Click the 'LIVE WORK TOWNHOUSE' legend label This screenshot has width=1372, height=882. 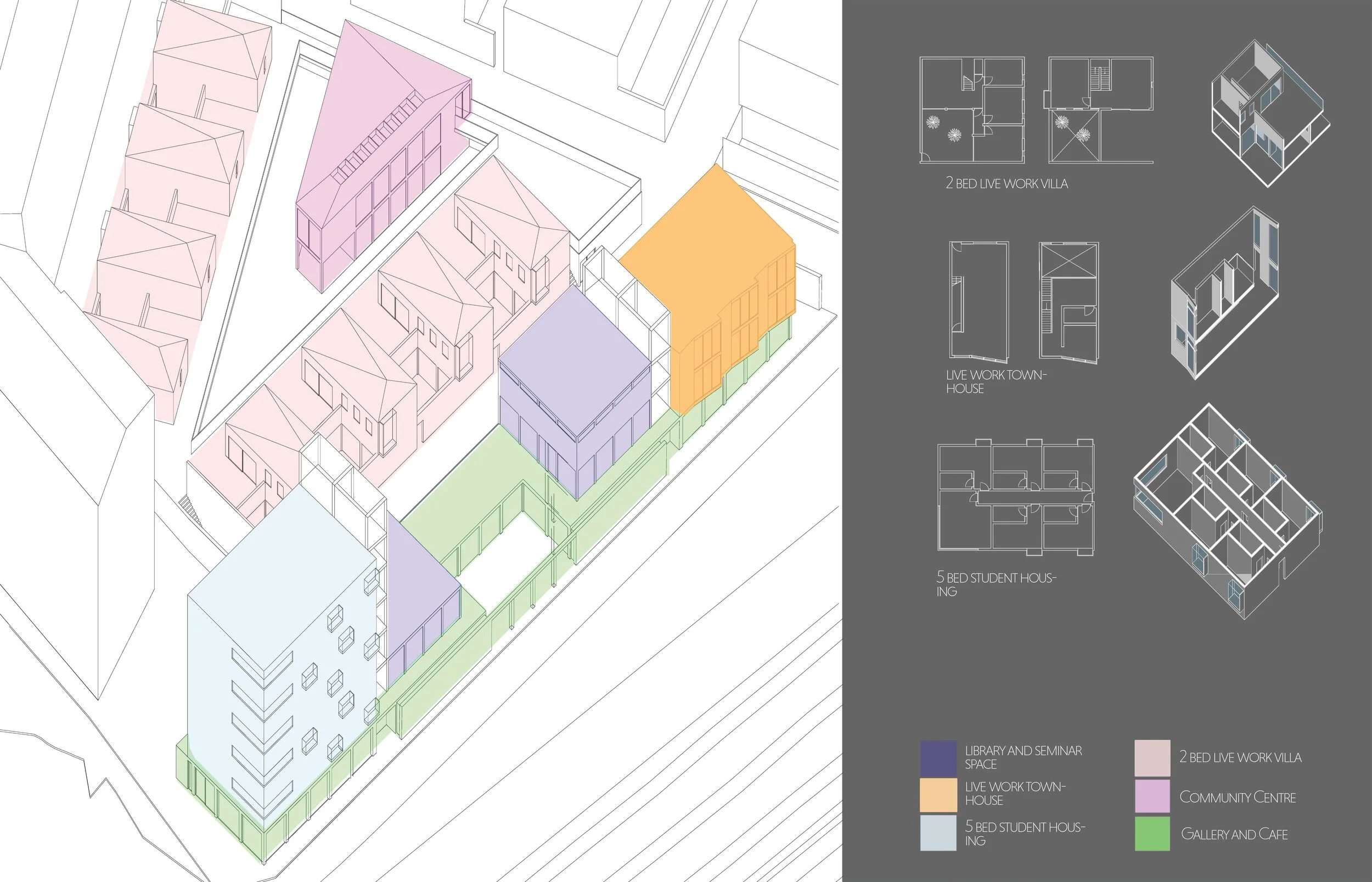pyautogui.click(x=1015, y=793)
